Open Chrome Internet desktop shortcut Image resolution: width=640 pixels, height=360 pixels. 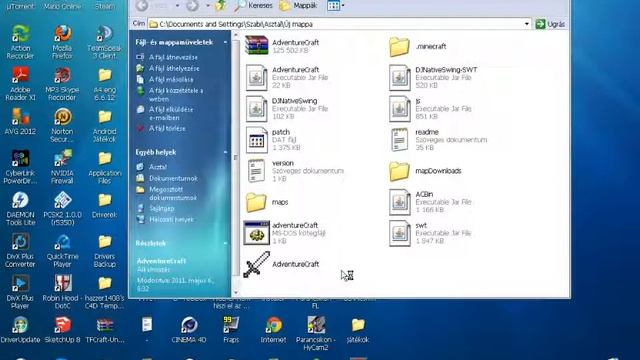point(273,330)
